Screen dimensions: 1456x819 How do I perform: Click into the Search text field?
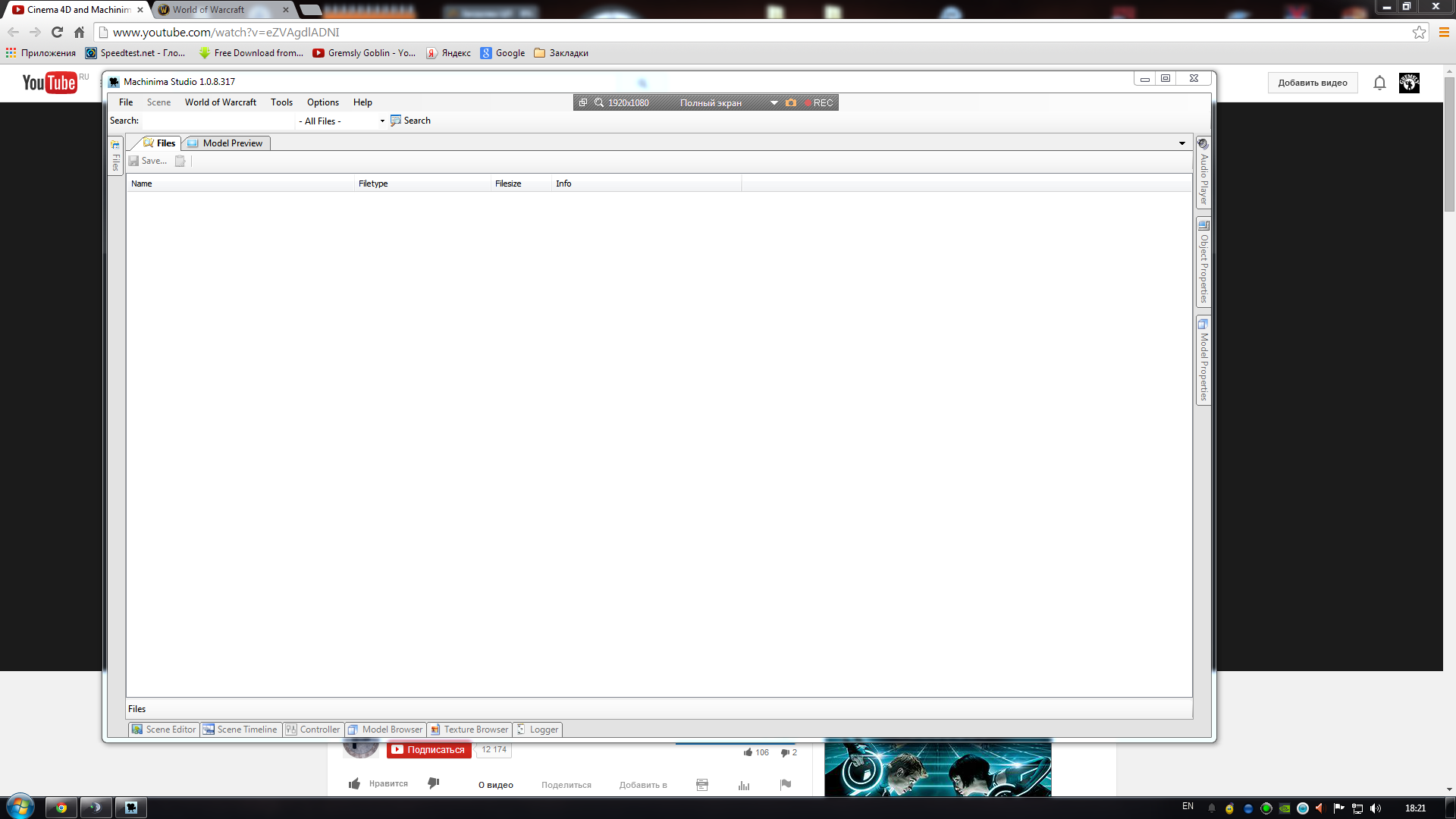[x=218, y=121]
